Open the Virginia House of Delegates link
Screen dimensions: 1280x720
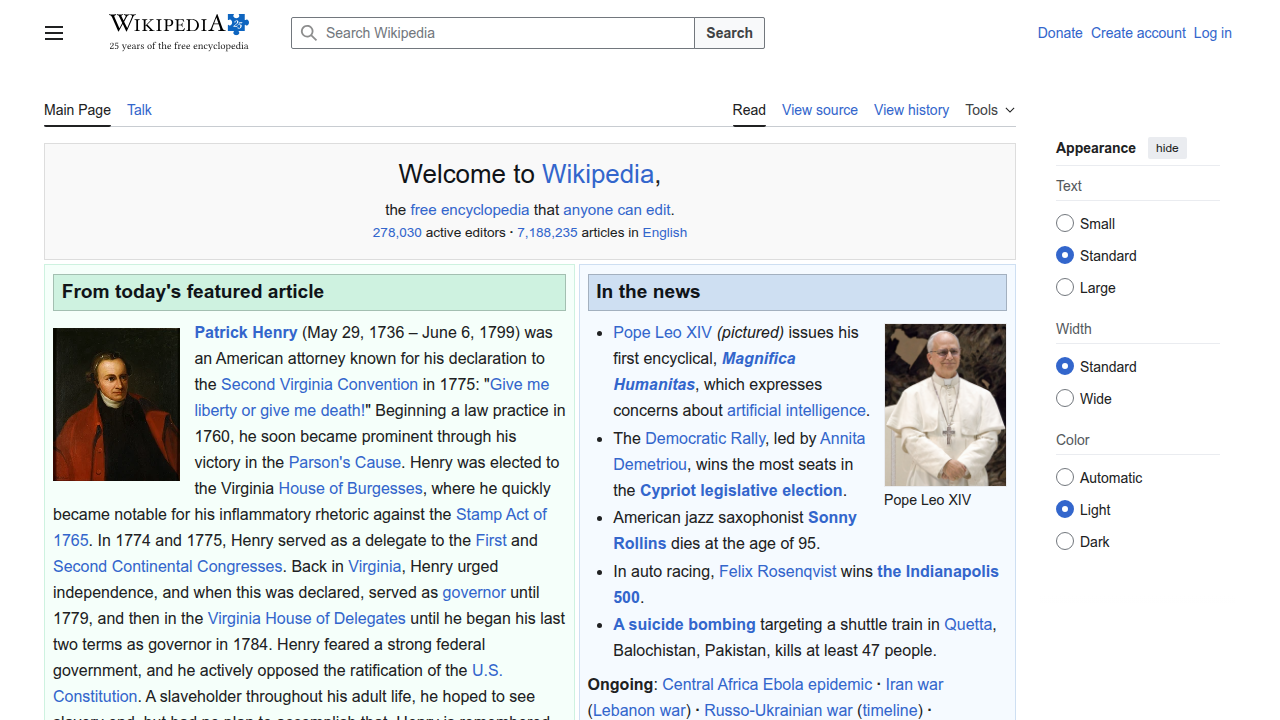pos(307,618)
